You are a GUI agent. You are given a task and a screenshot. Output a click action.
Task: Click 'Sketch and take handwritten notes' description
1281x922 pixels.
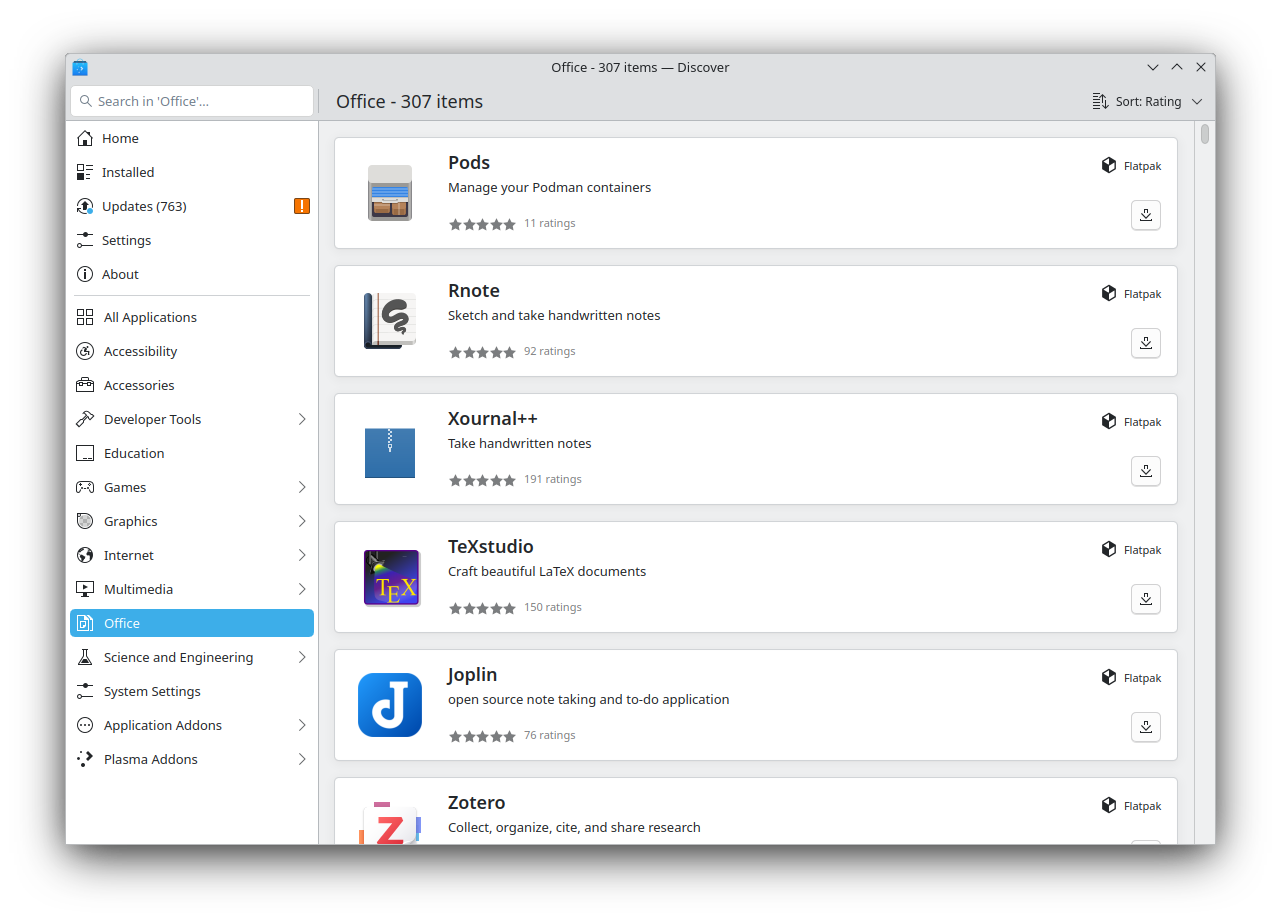coord(554,315)
